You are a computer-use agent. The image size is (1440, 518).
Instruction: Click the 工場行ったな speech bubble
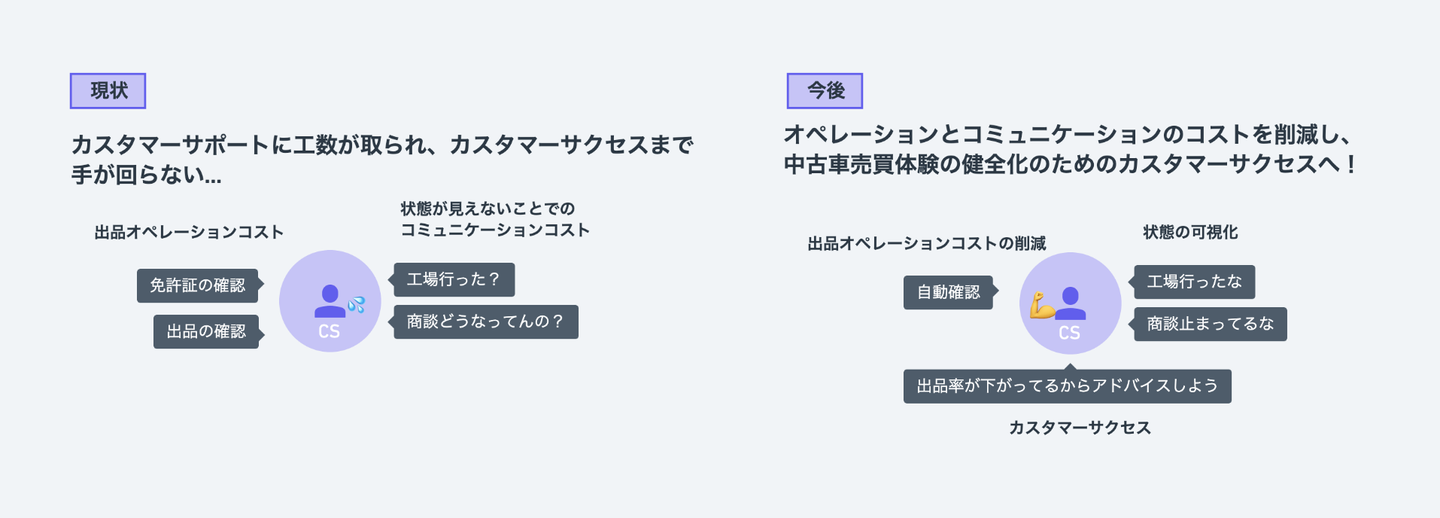pos(1194,282)
